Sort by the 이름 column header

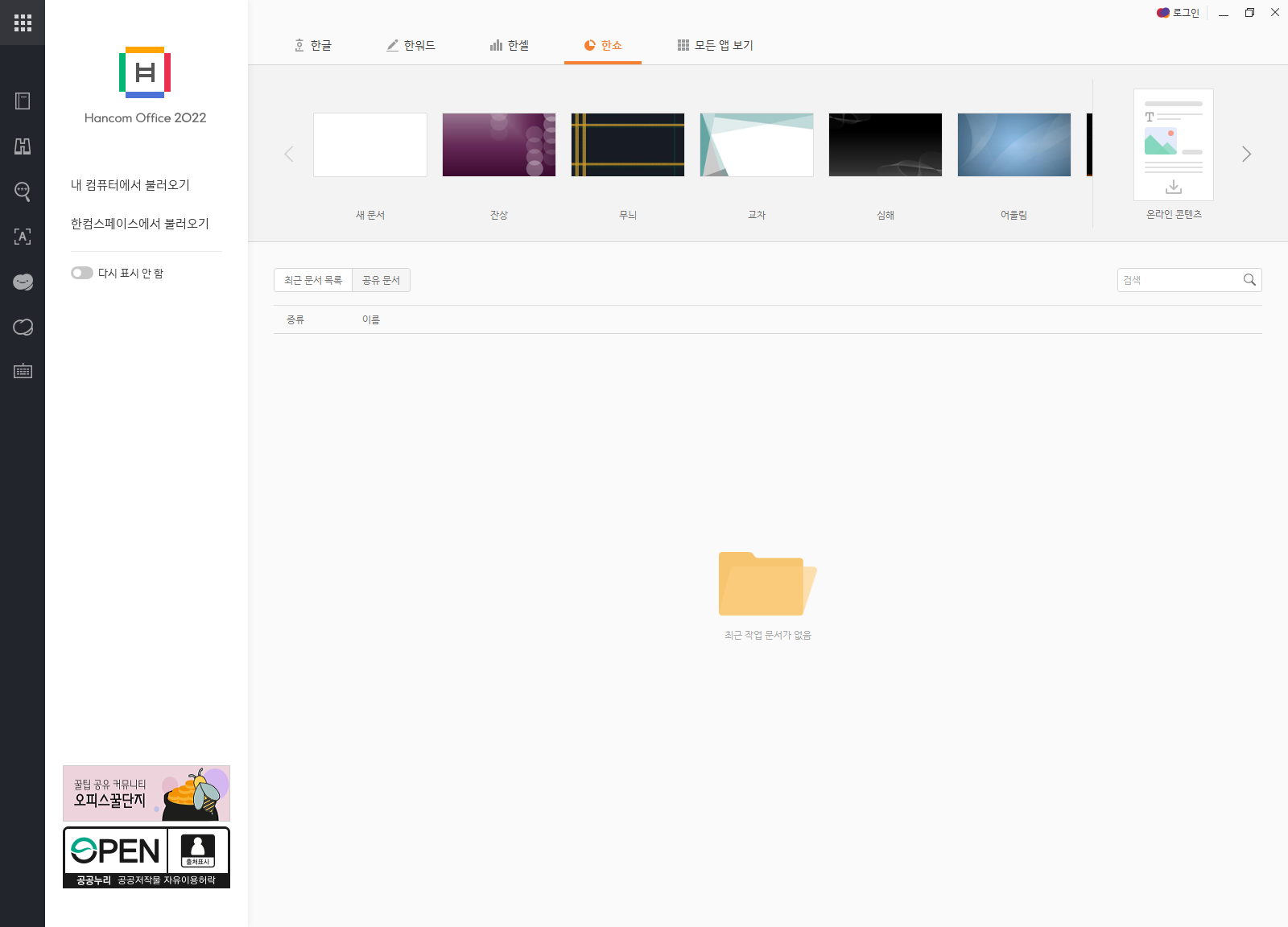(371, 319)
